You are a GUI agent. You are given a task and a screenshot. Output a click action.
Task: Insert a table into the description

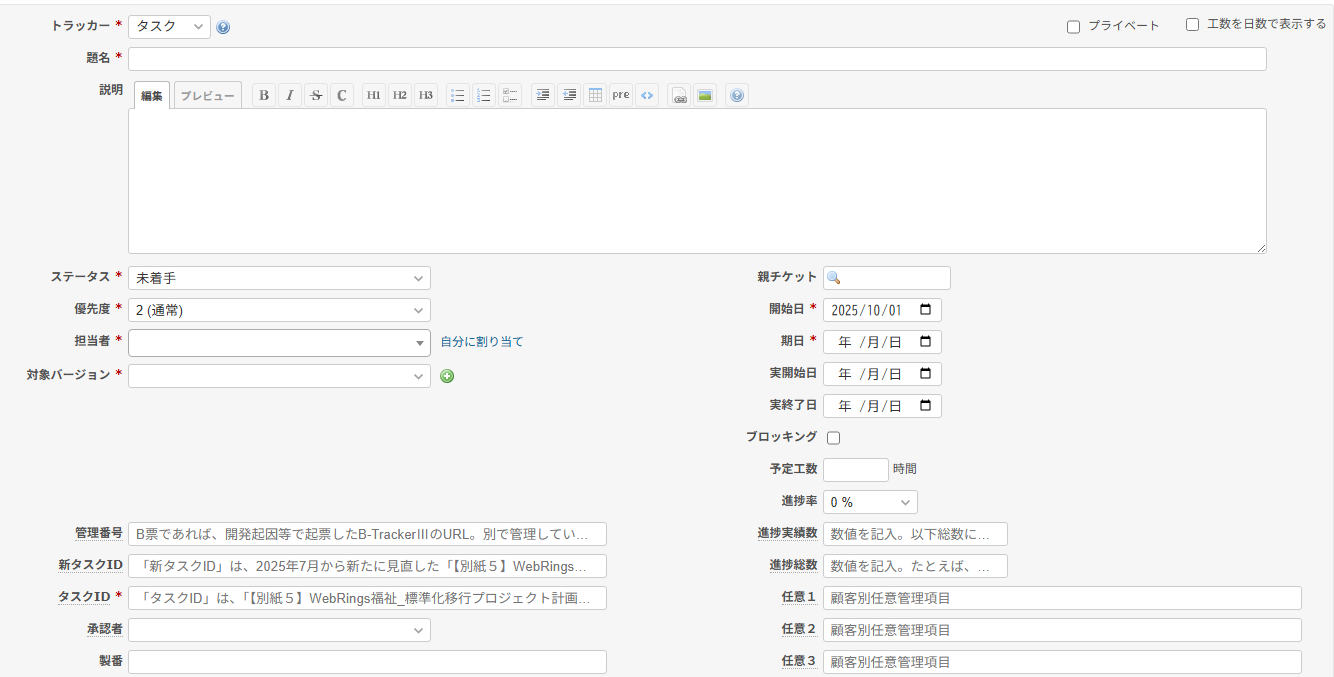tap(595, 95)
